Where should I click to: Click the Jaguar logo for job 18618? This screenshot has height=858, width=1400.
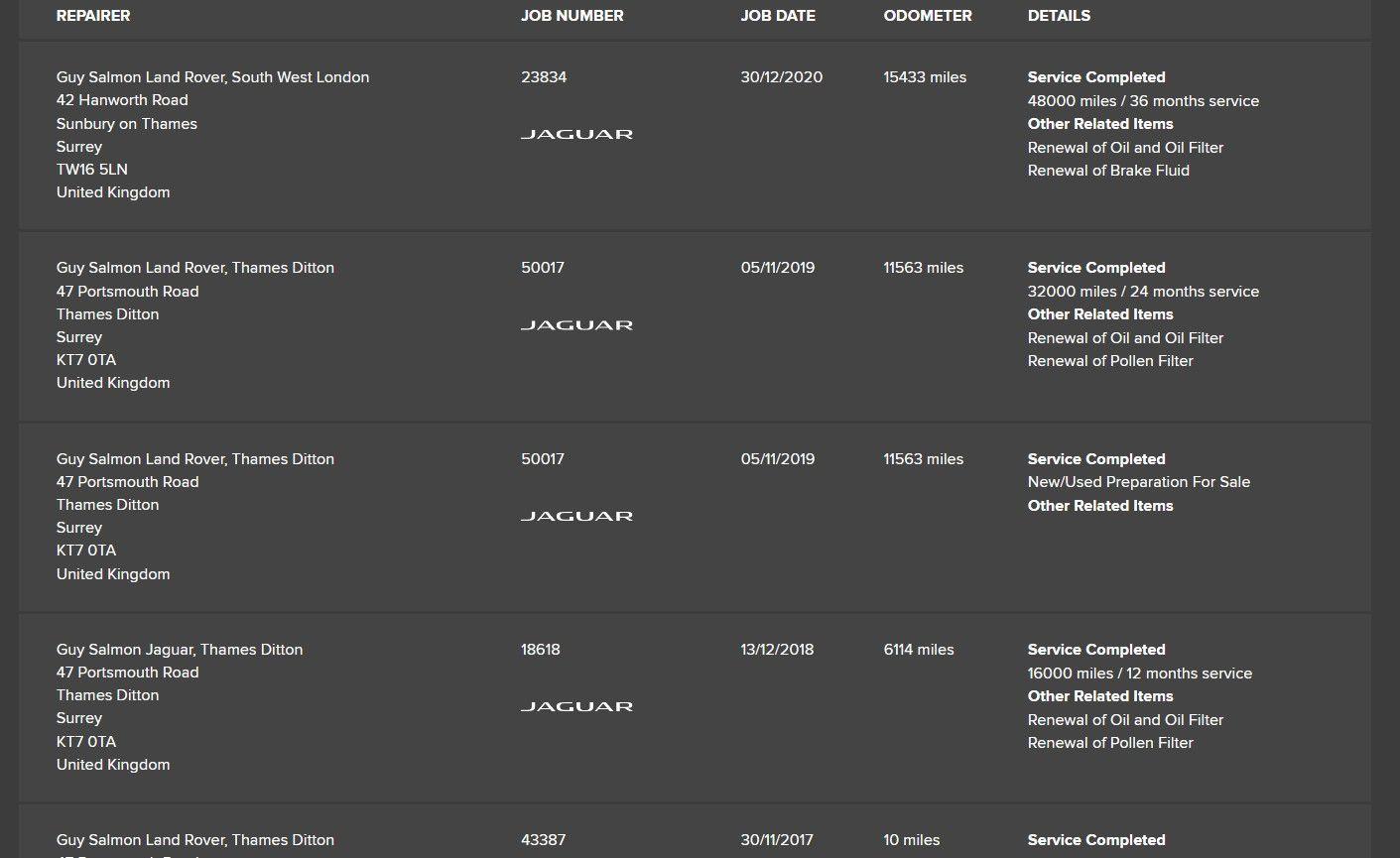coord(576,706)
